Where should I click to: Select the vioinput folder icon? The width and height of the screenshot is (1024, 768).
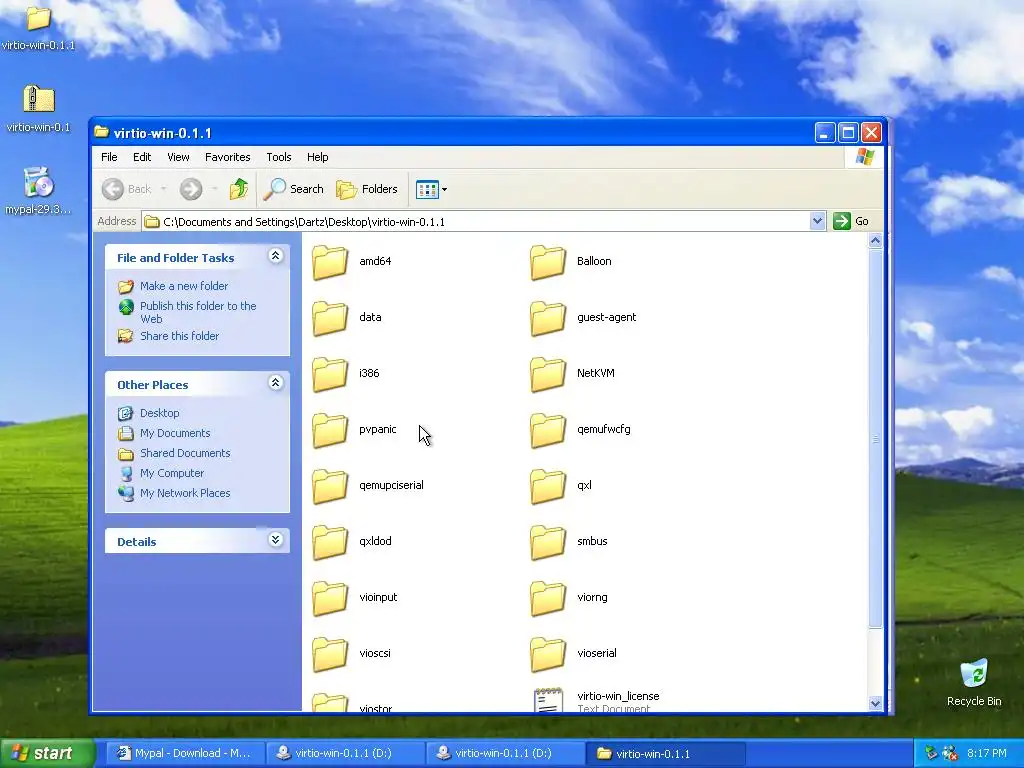(x=330, y=599)
